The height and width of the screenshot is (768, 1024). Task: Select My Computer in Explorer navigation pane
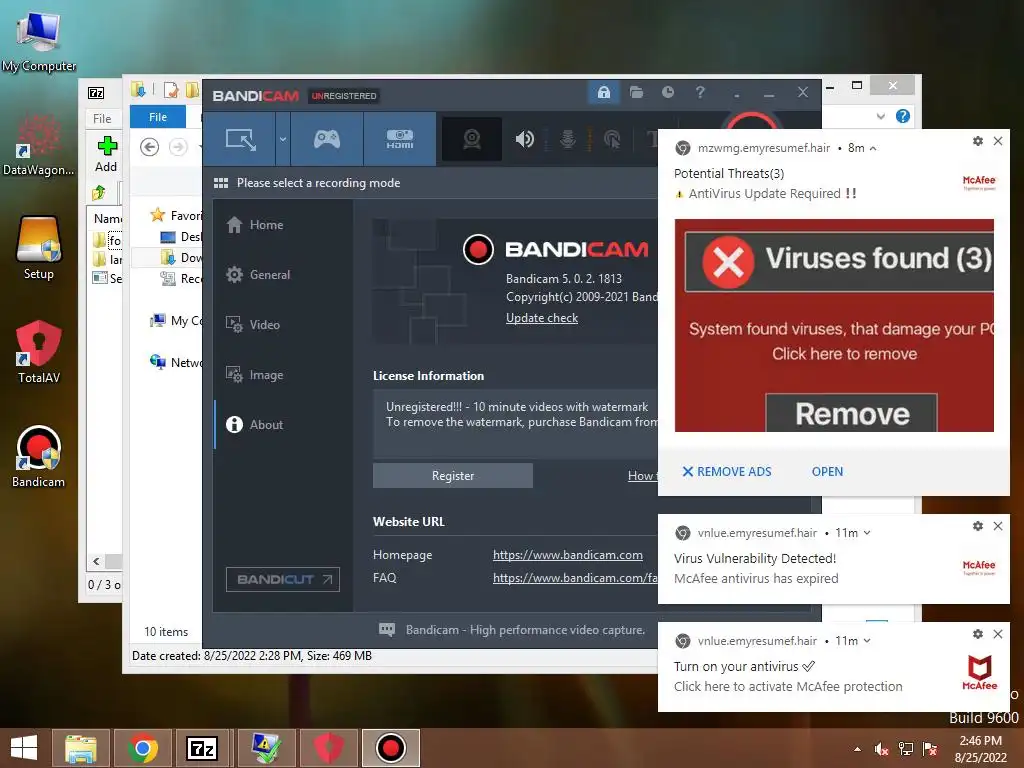pos(176,321)
